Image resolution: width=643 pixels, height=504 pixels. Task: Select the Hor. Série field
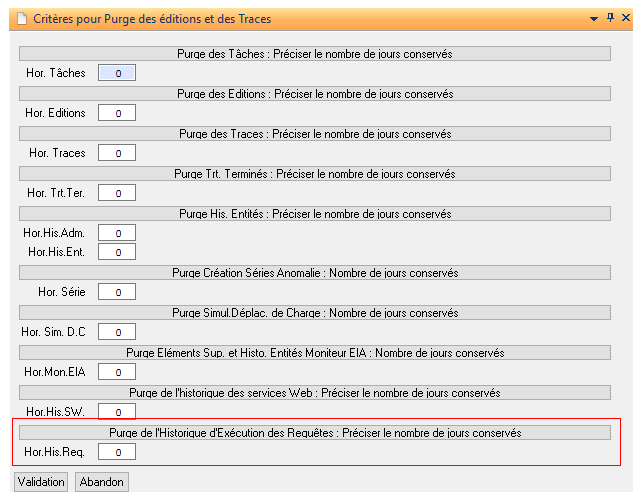point(117,292)
